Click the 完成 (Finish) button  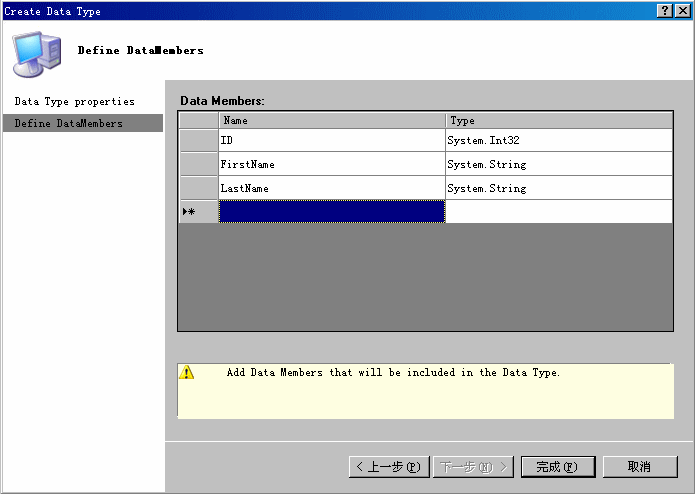coord(557,467)
